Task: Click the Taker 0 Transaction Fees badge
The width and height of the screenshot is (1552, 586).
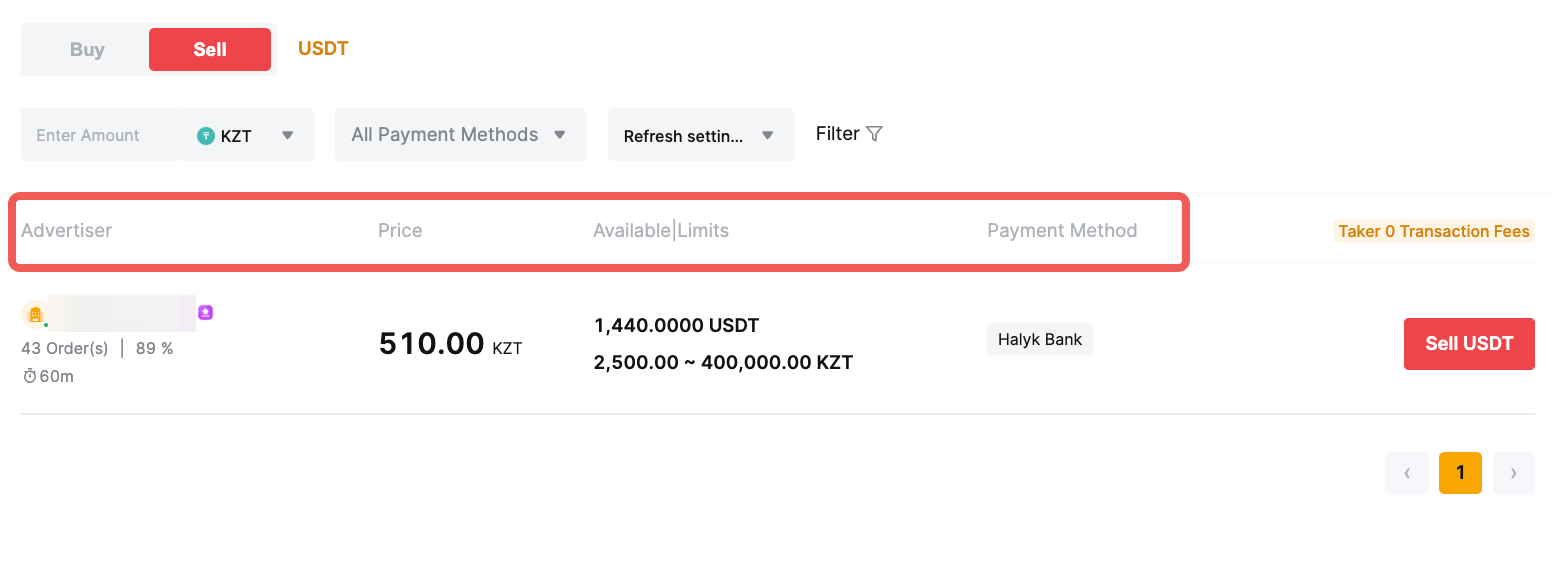Action: point(1434,231)
